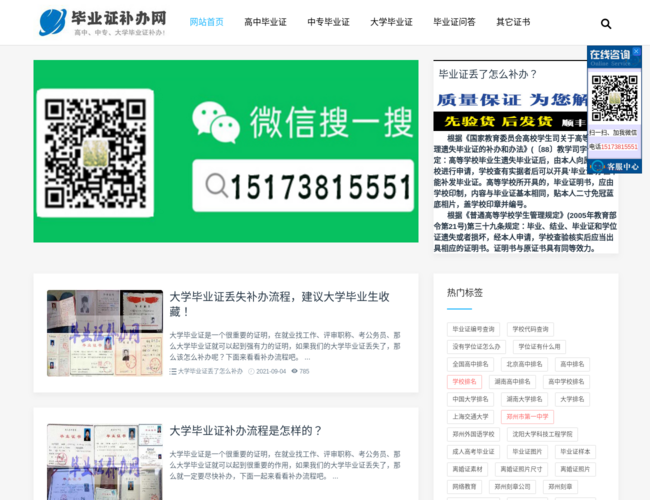Click the clock icon next to 2021-09-04
The height and width of the screenshot is (500, 650).
click(x=251, y=371)
